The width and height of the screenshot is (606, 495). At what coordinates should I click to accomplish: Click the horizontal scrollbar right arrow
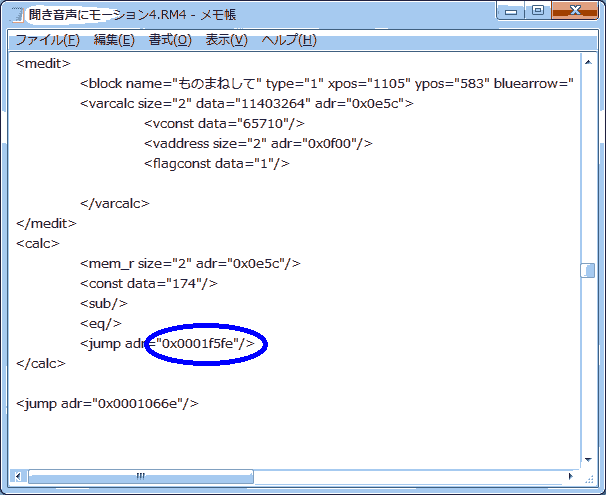(571, 476)
